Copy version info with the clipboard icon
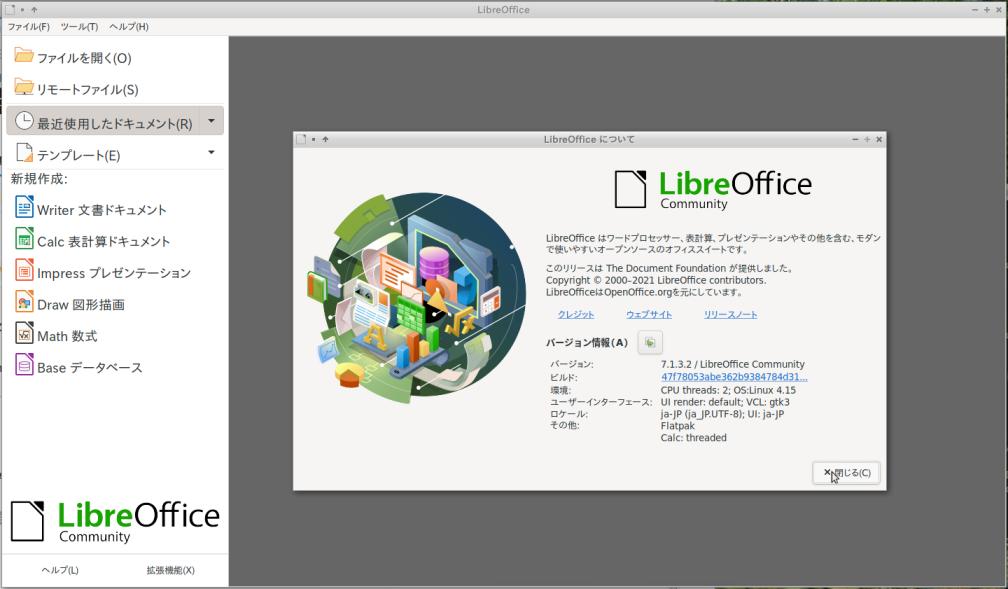The image size is (1008, 589). pos(650,343)
